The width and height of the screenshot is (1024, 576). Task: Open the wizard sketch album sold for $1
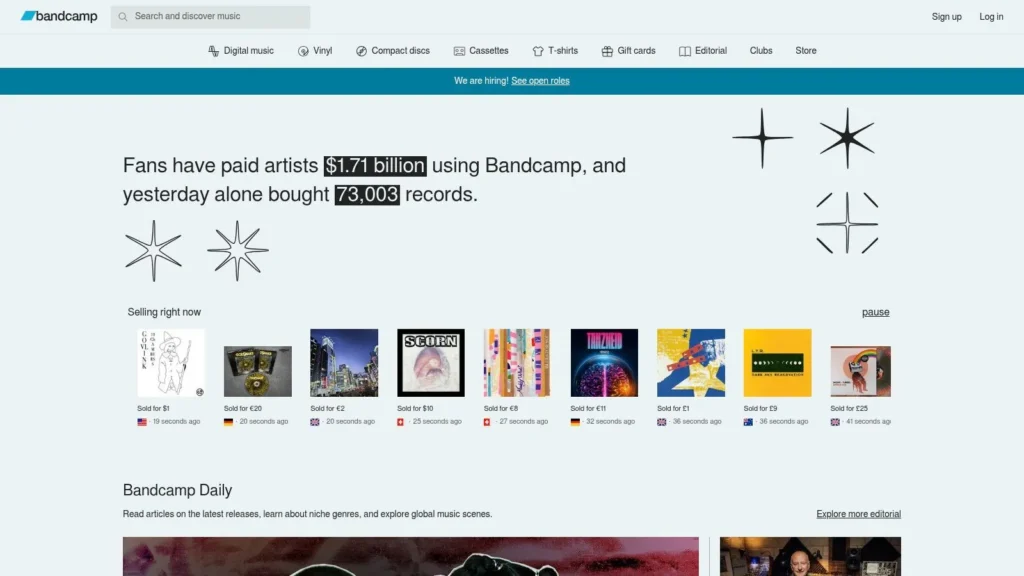click(170, 362)
